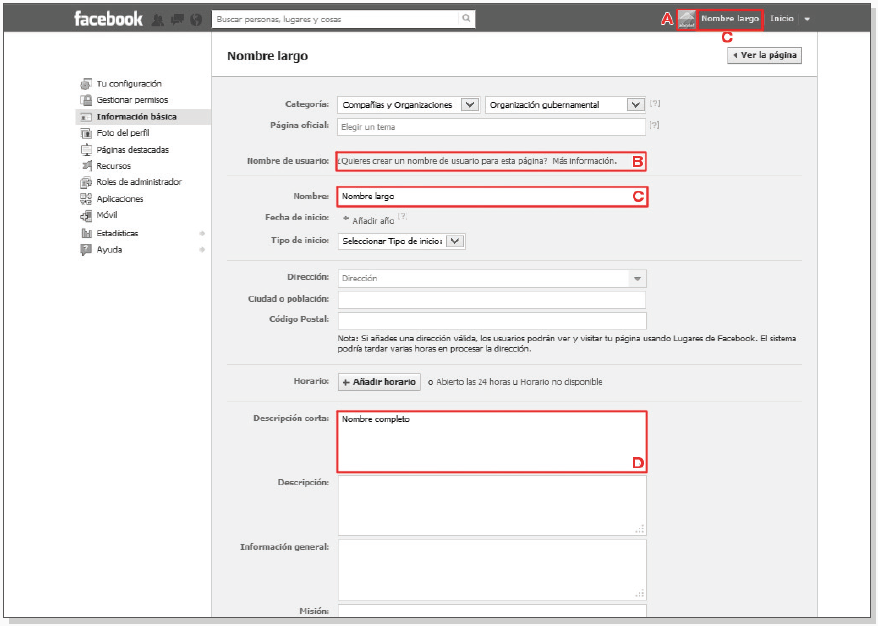Open the account menu arrow beside Inicio
The height and width of the screenshot is (626, 878).
[807, 19]
